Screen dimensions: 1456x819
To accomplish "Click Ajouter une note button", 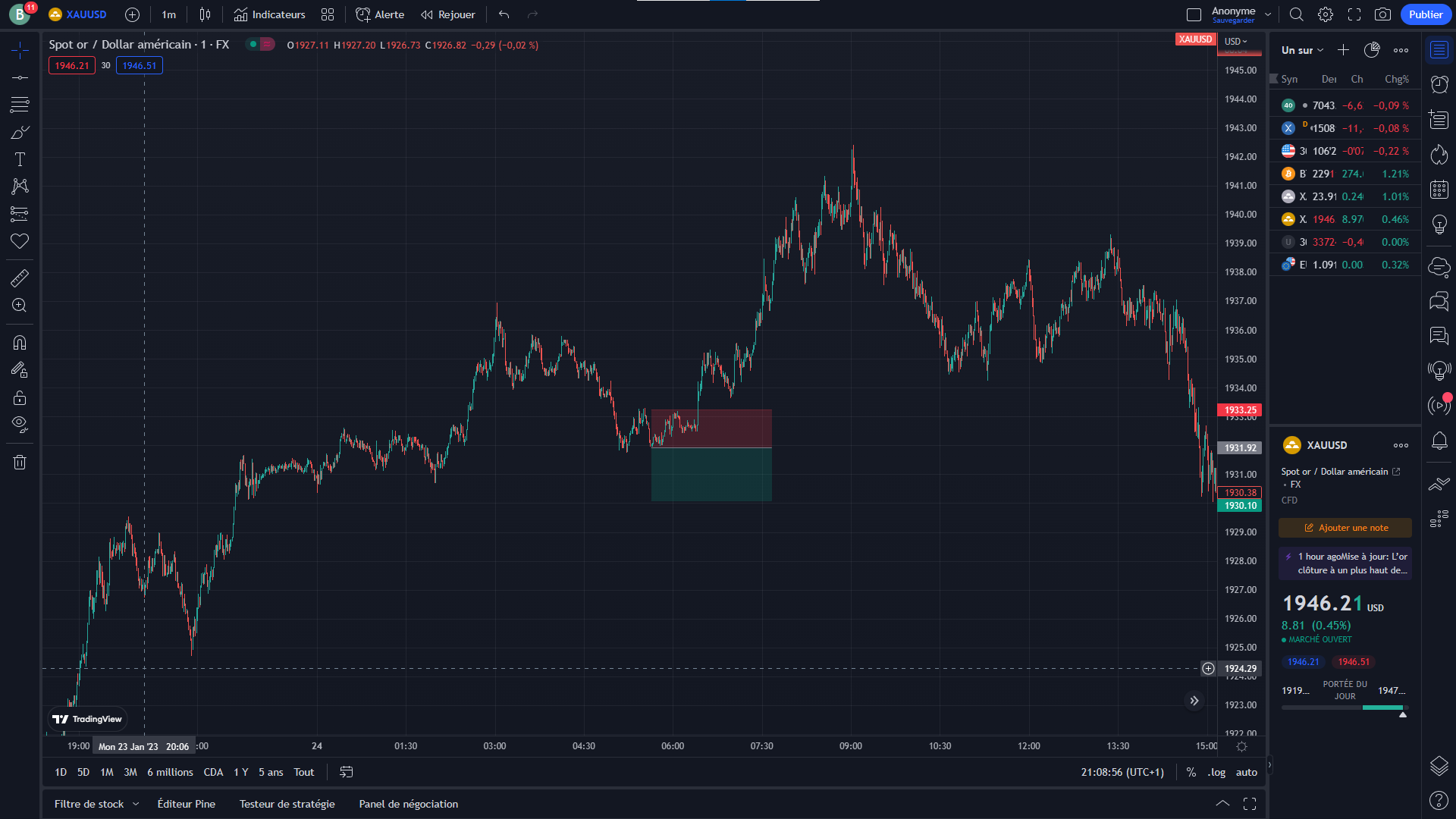I will click(x=1345, y=528).
